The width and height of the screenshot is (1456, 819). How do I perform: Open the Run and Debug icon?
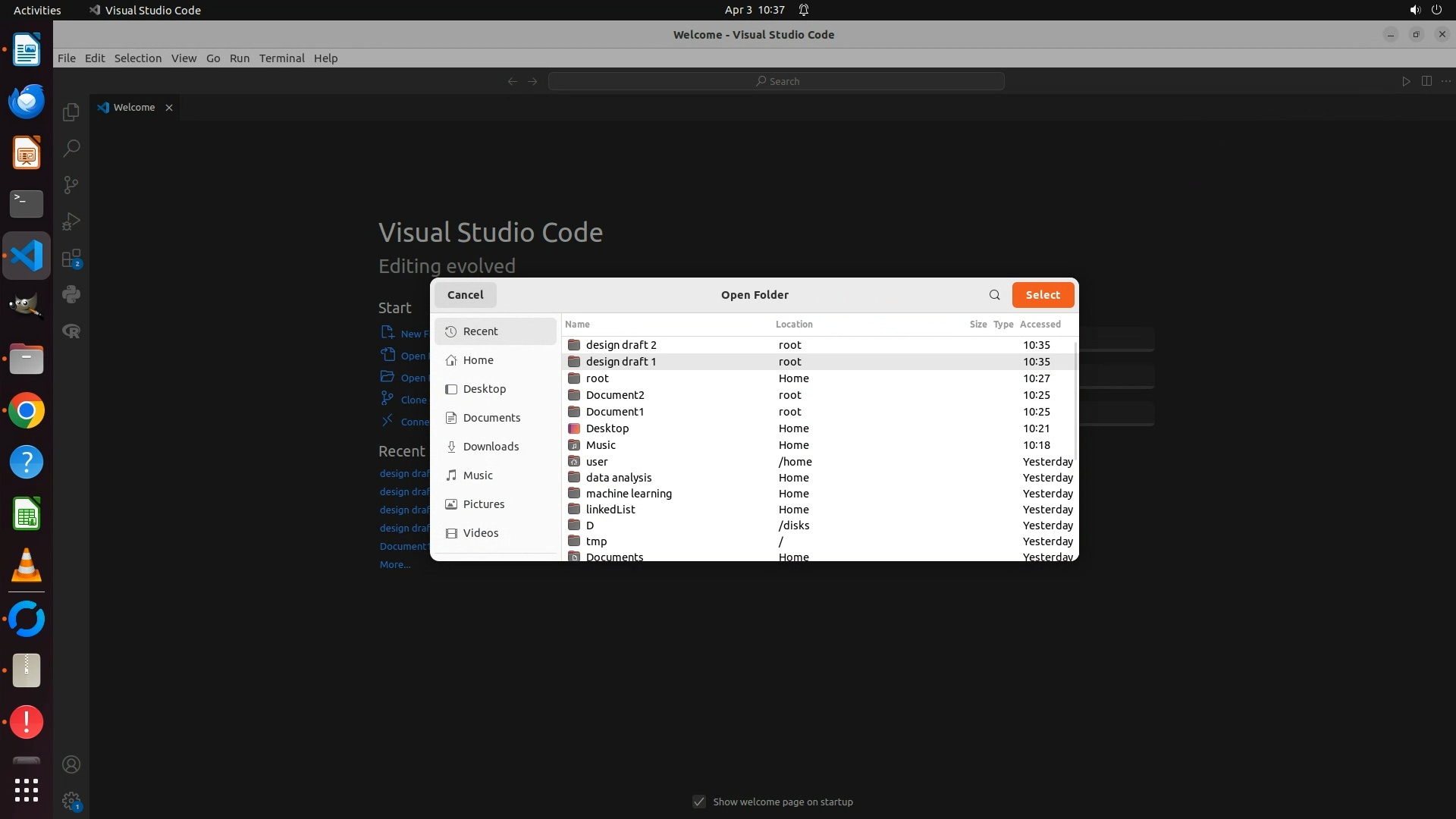point(71,221)
